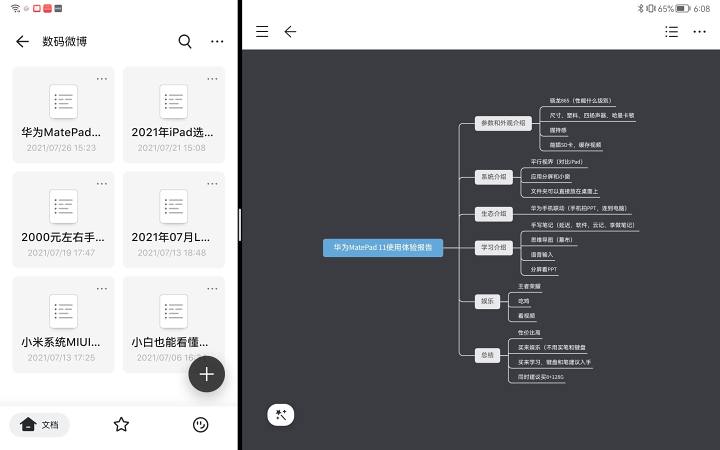The width and height of the screenshot is (720, 450).
Task: Open the 小白也能看懂 document title
Action: [169, 343]
